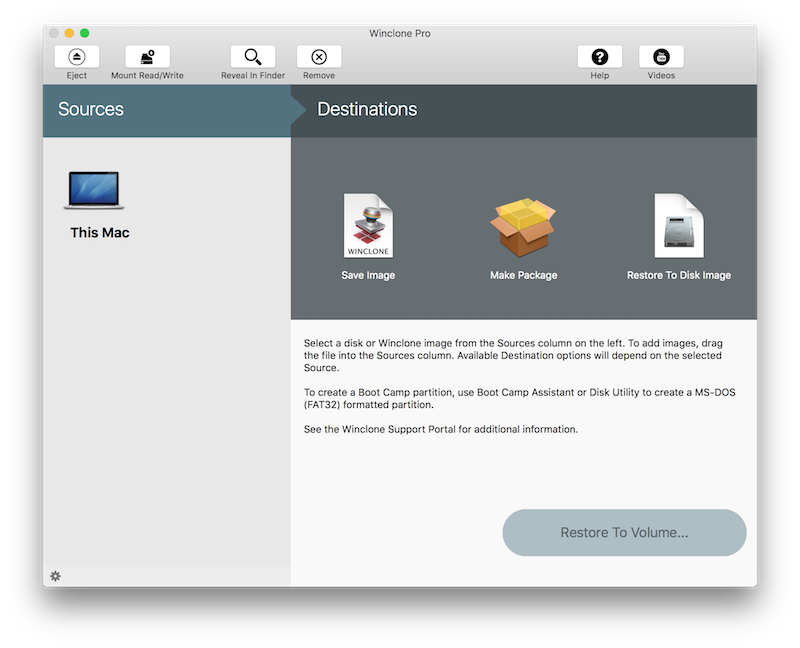Click the "Select a disk or Winclone image" paragraph
Image resolution: width=800 pixels, height=648 pixels.
pyautogui.click(x=513, y=355)
